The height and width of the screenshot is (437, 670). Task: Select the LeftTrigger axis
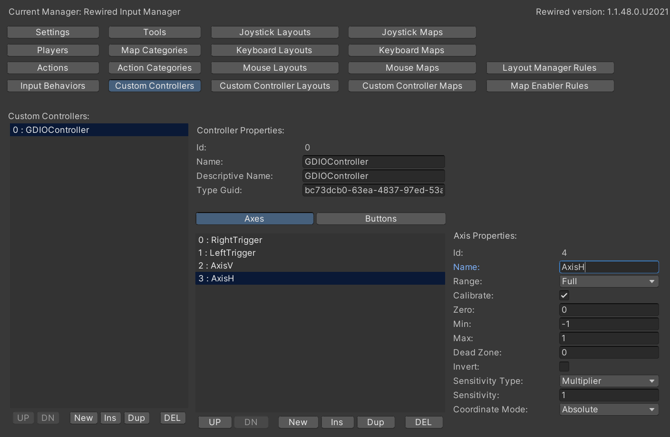[x=320, y=253]
